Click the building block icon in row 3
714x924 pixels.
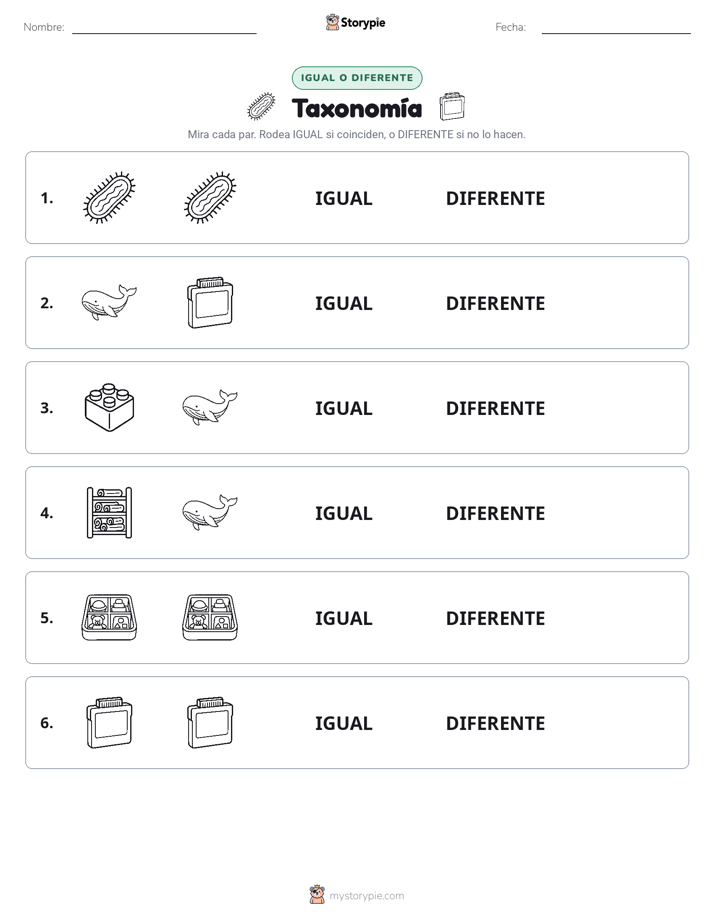[109, 407]
